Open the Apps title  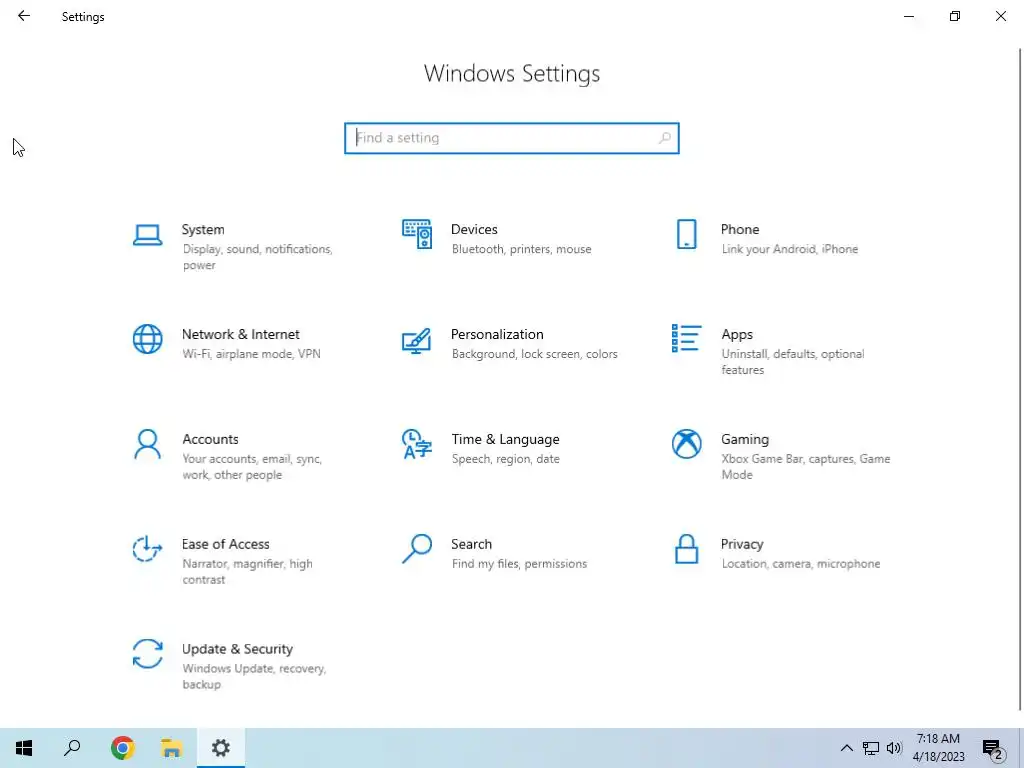tap(737, 334)
